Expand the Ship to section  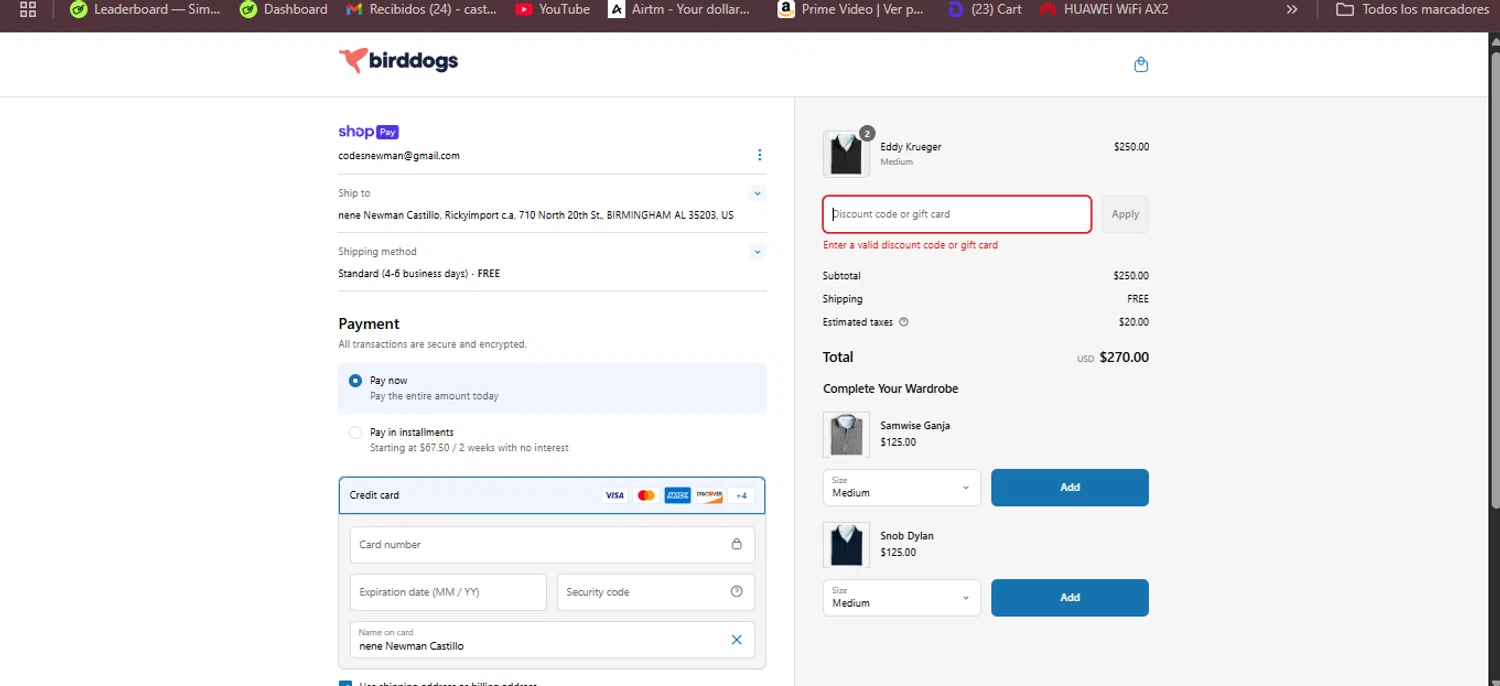click(757, 194)
